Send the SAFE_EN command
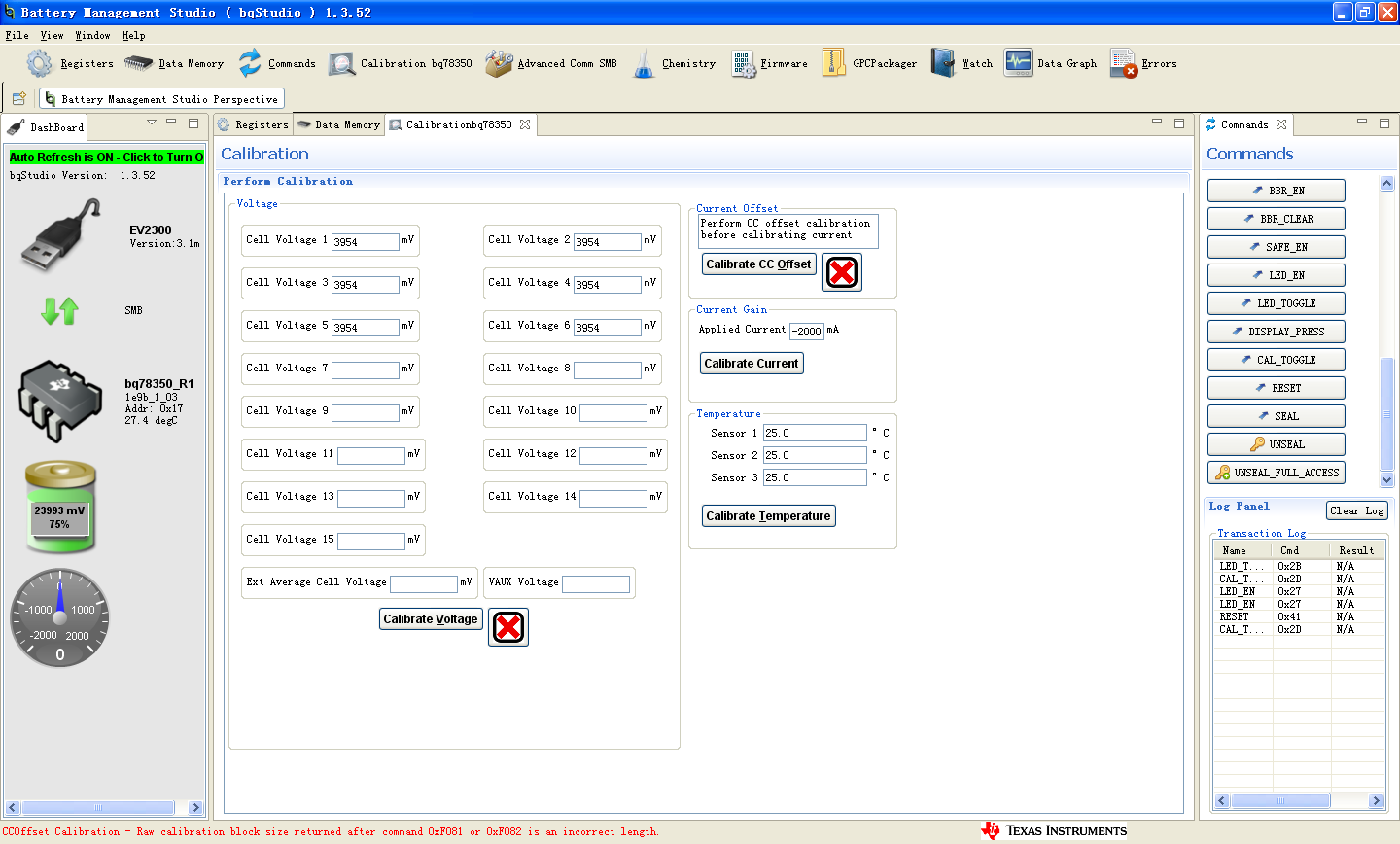Viewport: 1400px width, 844px height. 1277,247
